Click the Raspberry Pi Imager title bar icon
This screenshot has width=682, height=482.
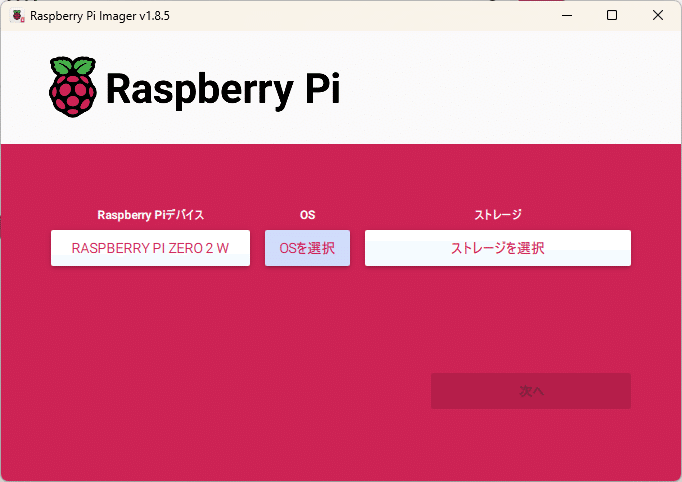pos(17,16)
